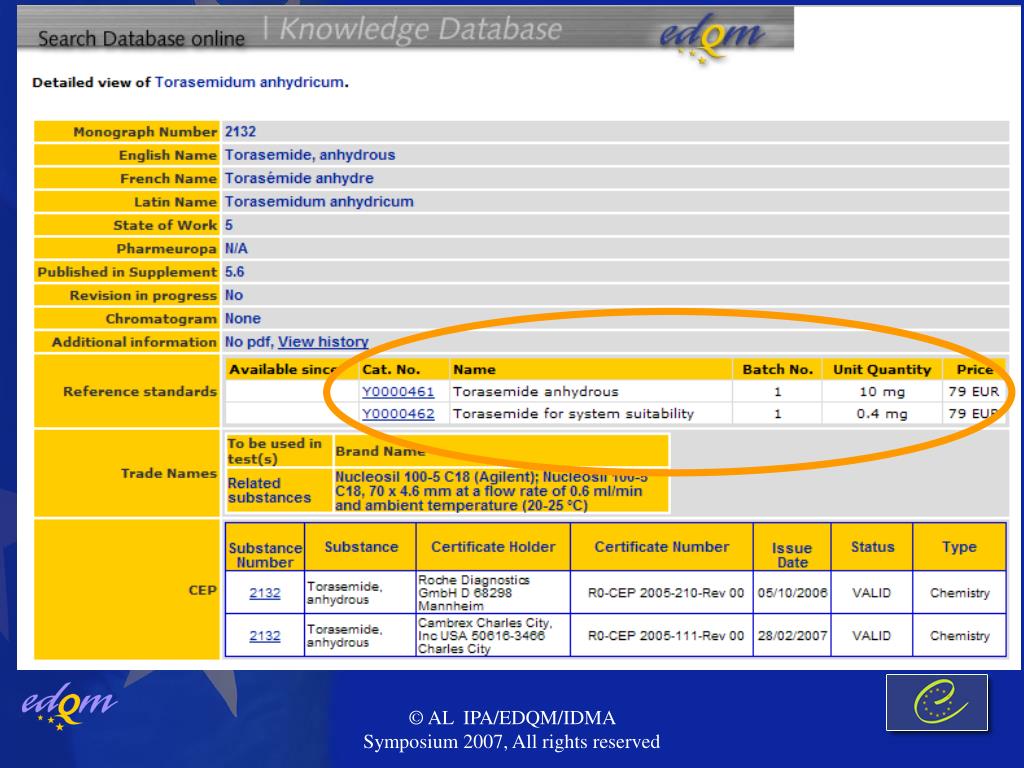The image size is (1024, 768).
Task: Select State of Work value 5
Action: tap(229, 225)
